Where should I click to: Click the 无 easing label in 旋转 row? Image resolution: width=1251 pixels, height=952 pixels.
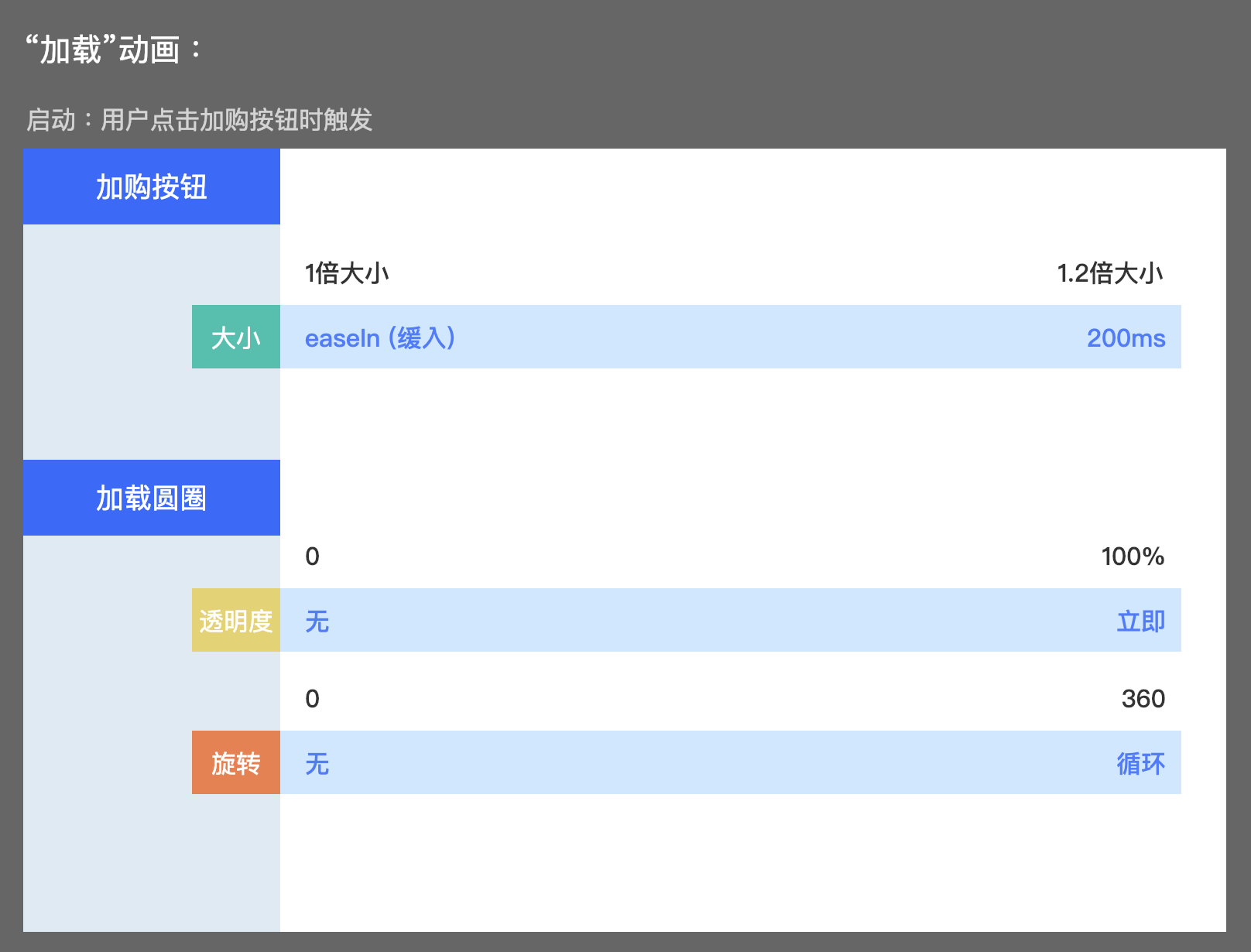(x=317, y=764)
